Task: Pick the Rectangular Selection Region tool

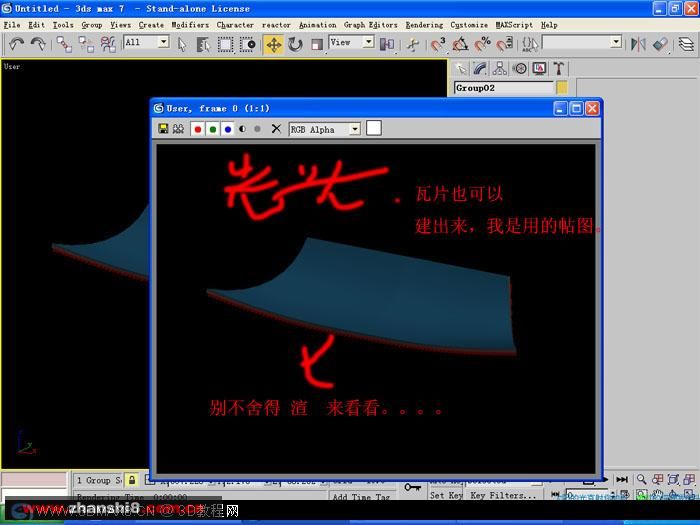Action: coord(225,44)
